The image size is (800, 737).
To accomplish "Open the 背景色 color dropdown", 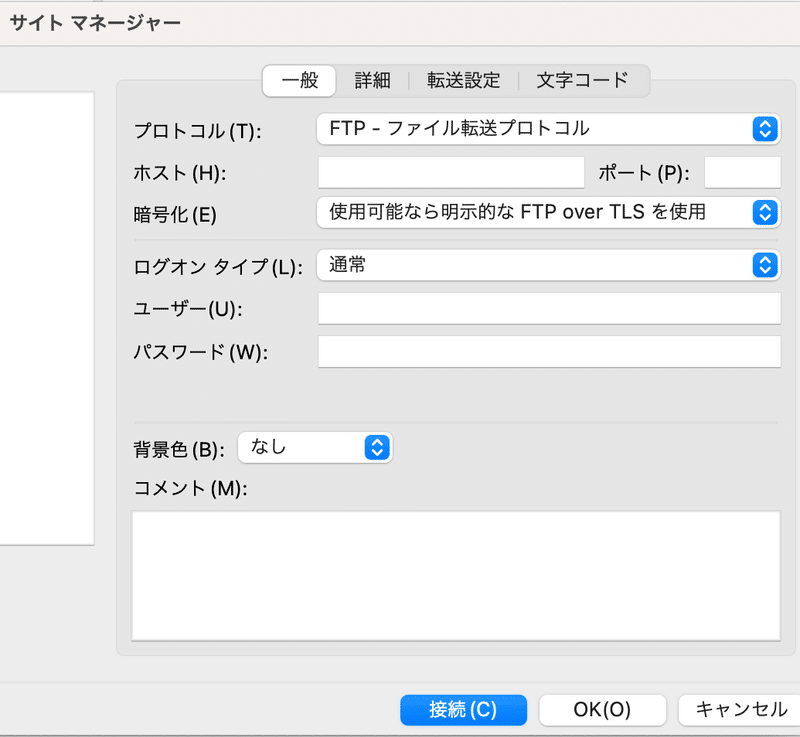I will click(315, 448).
